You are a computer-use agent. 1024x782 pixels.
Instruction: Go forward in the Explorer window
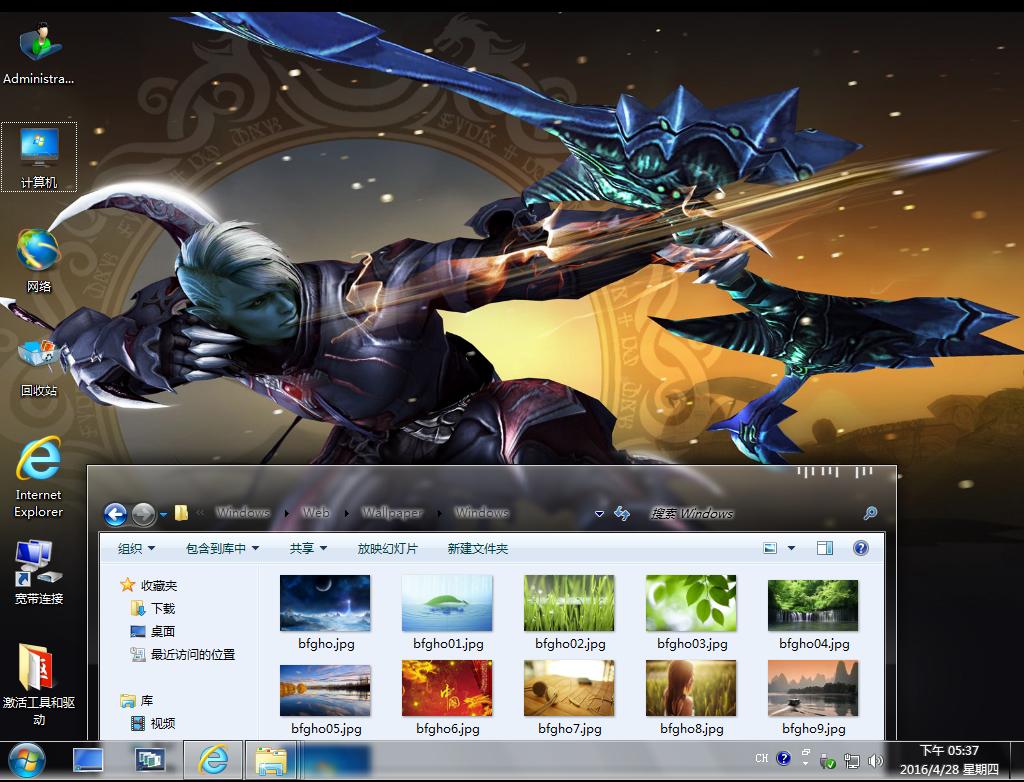click(x=143, y=514)
